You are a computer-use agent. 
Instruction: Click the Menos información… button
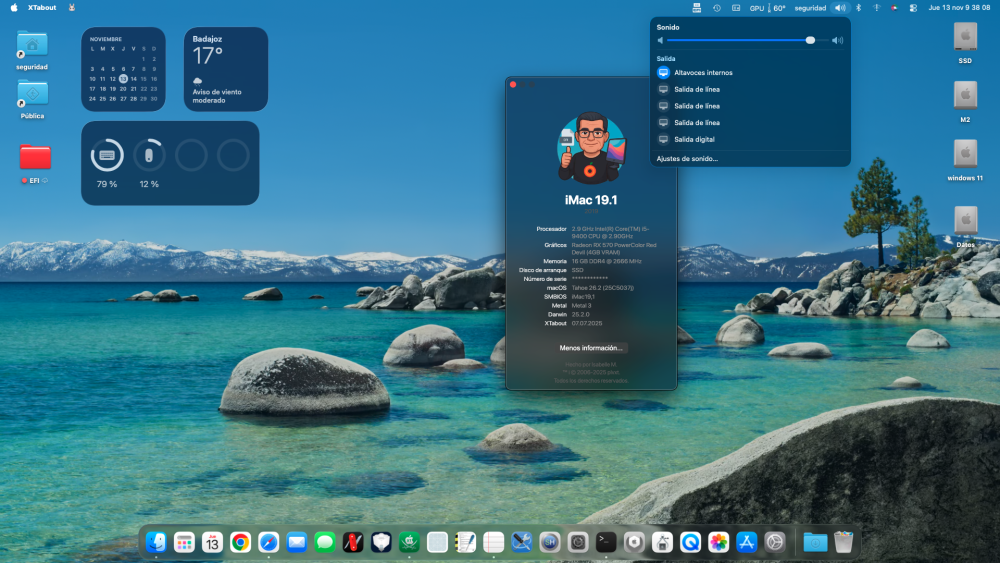click(x=591, y=347)
